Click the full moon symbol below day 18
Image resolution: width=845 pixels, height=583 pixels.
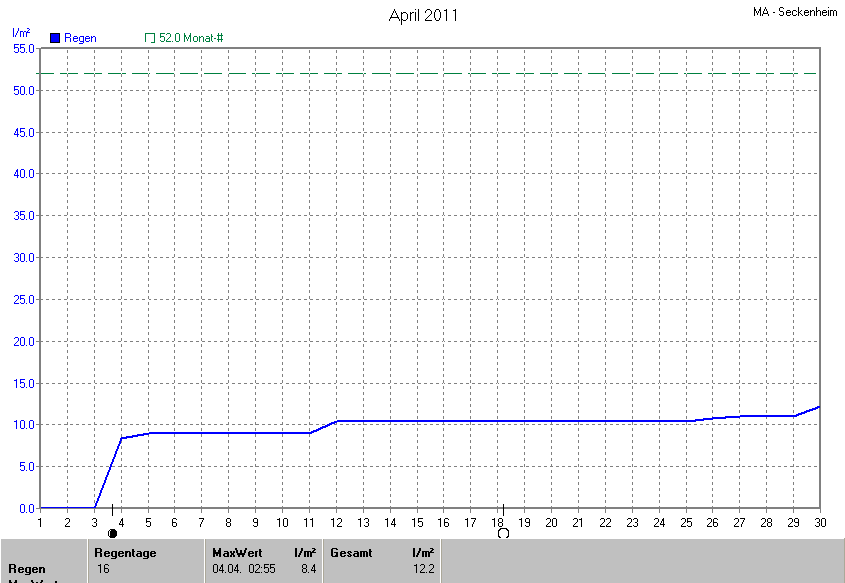pos(503,533)
